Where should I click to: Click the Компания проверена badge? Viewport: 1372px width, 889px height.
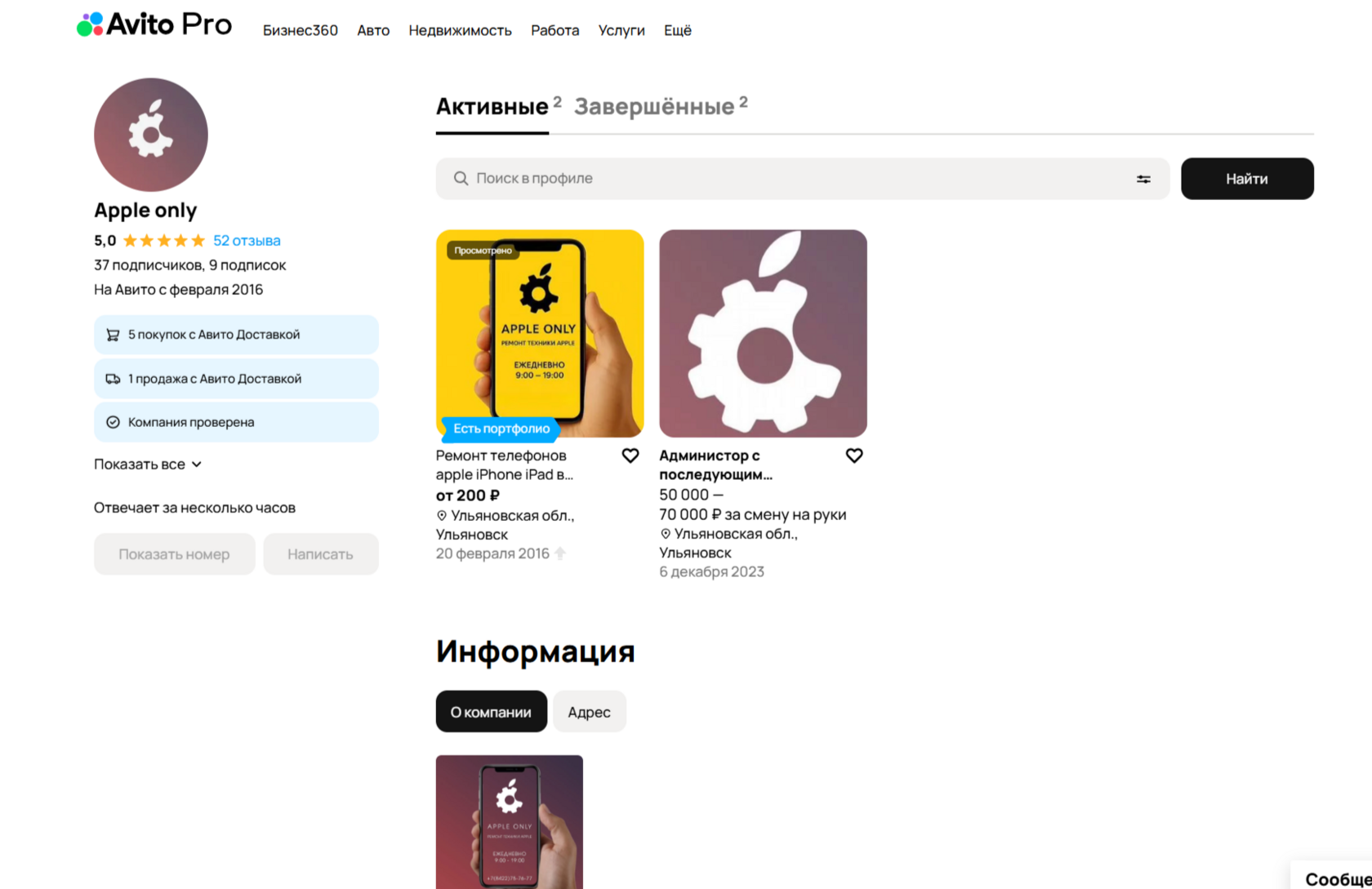[236, 422]
